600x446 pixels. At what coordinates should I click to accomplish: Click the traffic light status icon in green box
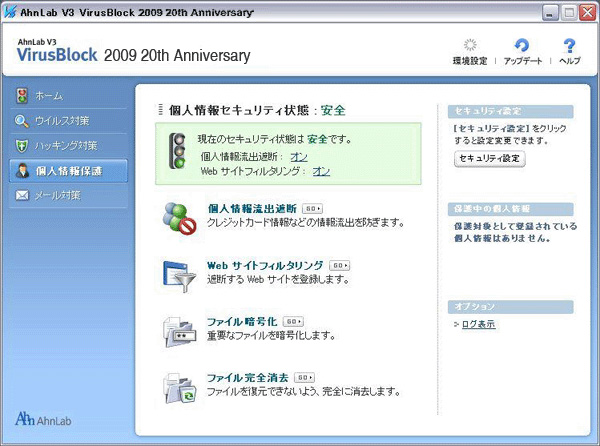[x=177, y=151]
